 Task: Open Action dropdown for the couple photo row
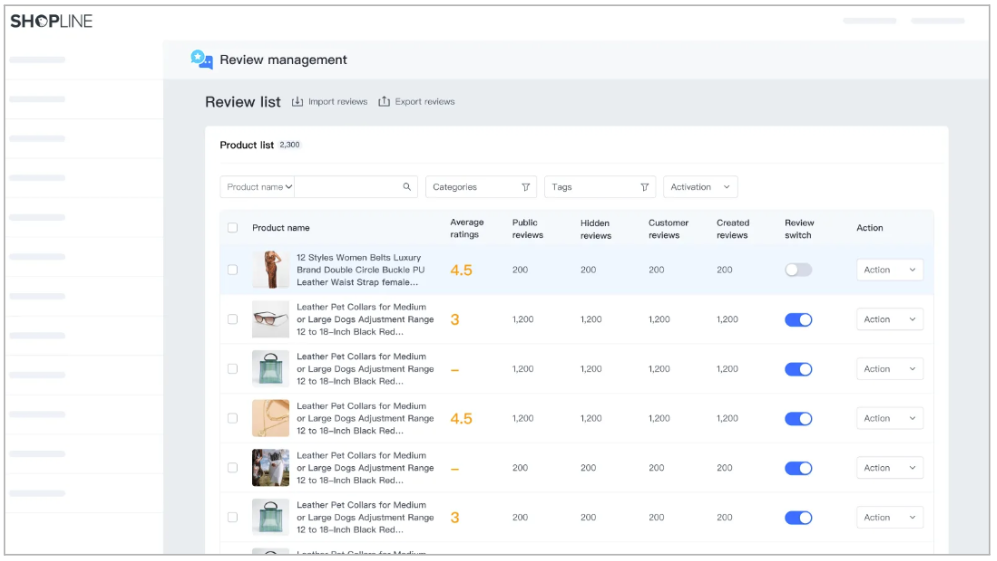tap(890, 468)
